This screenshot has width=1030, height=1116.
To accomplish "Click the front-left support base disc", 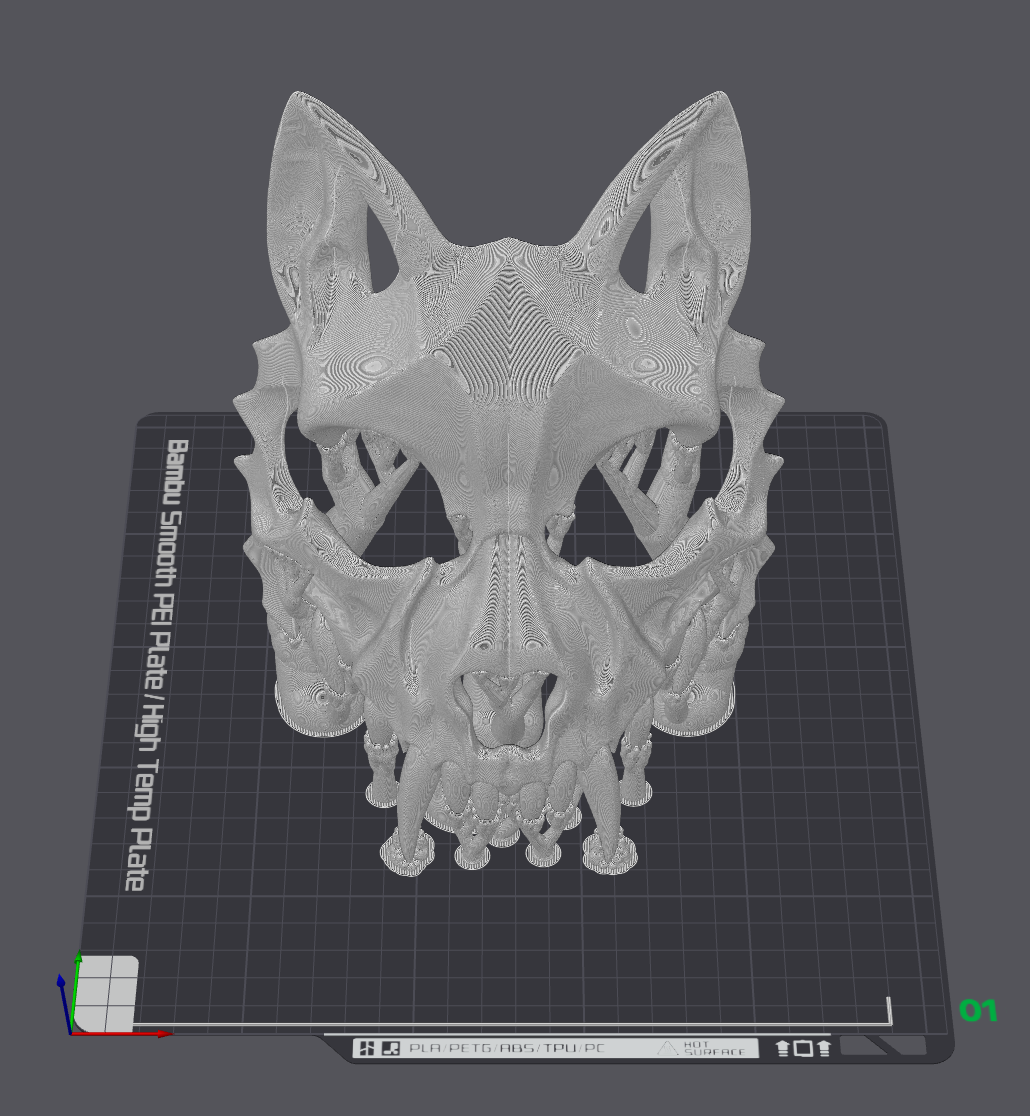I will click(x=407, y=853).
